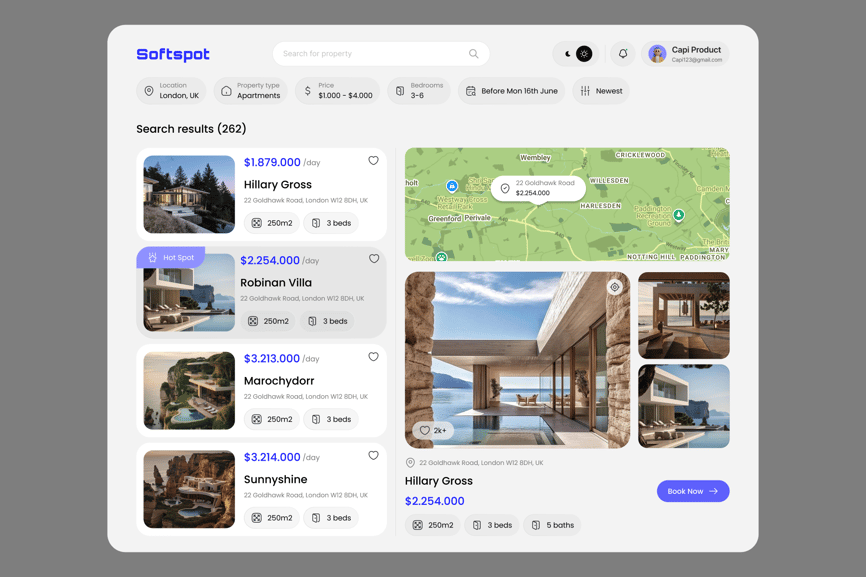Click the Book Now button
Screen dimensions: 866x577
click(692, 491)
